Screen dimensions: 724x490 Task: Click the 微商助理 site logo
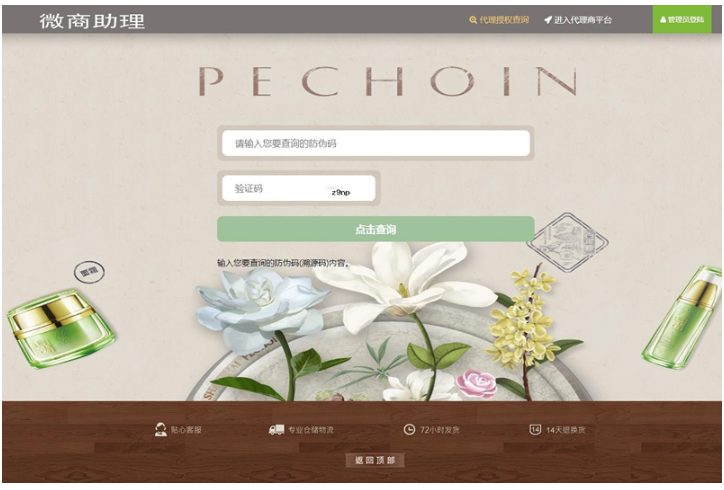(92, 21)
